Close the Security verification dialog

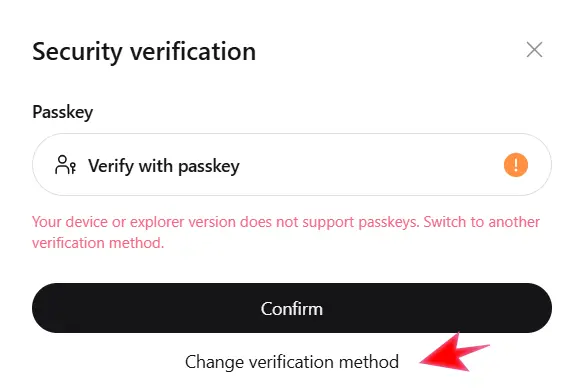[x=534, y=50]
